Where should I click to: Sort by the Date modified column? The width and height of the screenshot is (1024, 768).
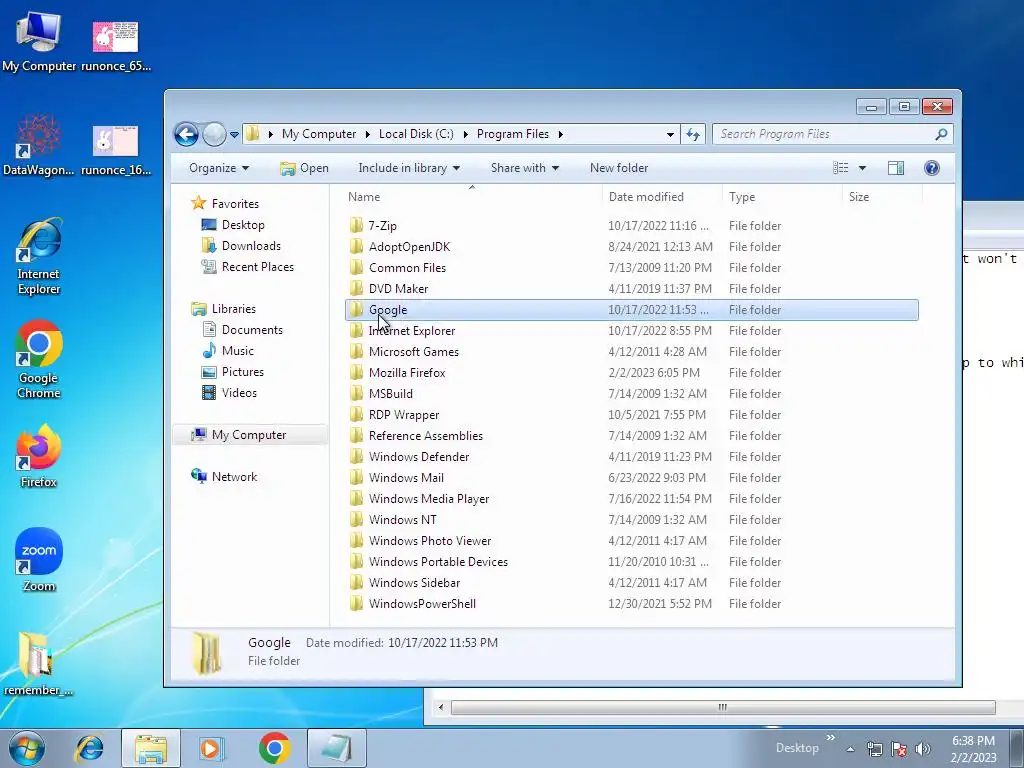click(662, 197)
